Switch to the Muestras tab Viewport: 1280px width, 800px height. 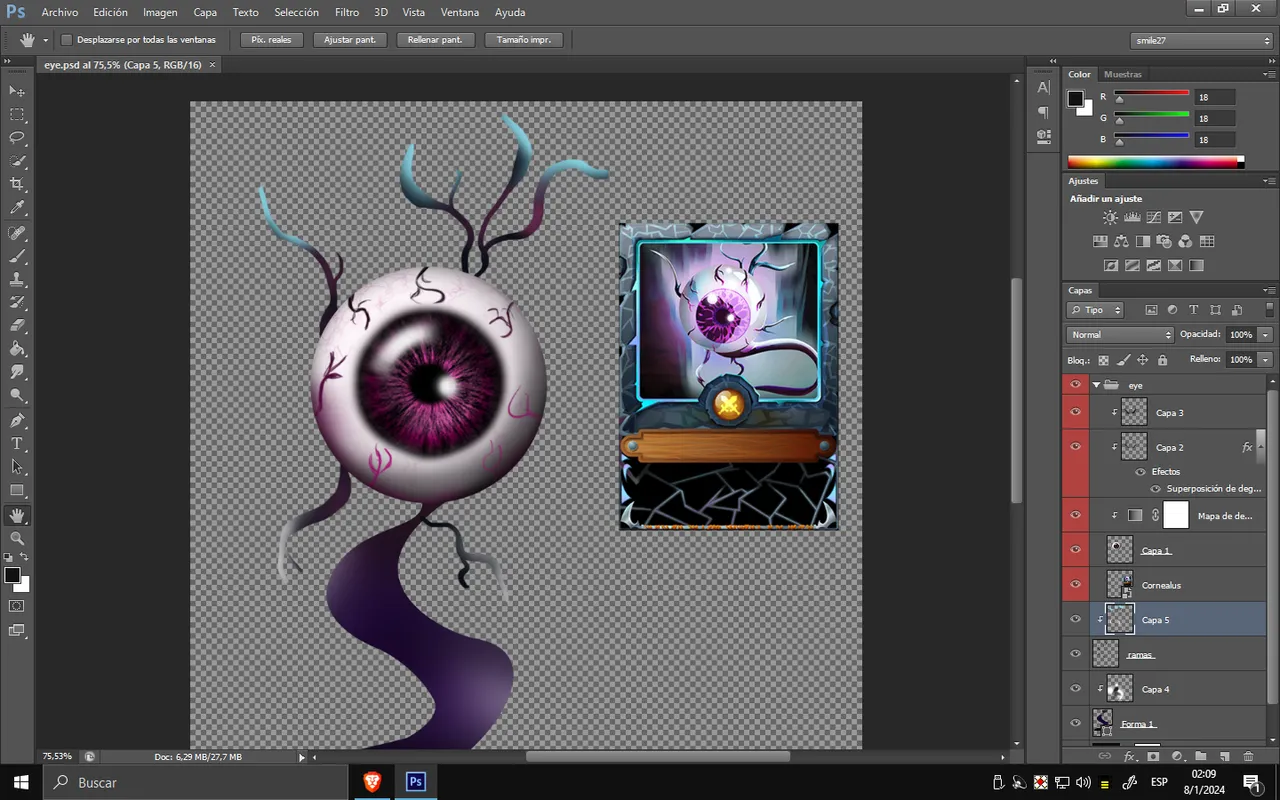click(1122, 74)
